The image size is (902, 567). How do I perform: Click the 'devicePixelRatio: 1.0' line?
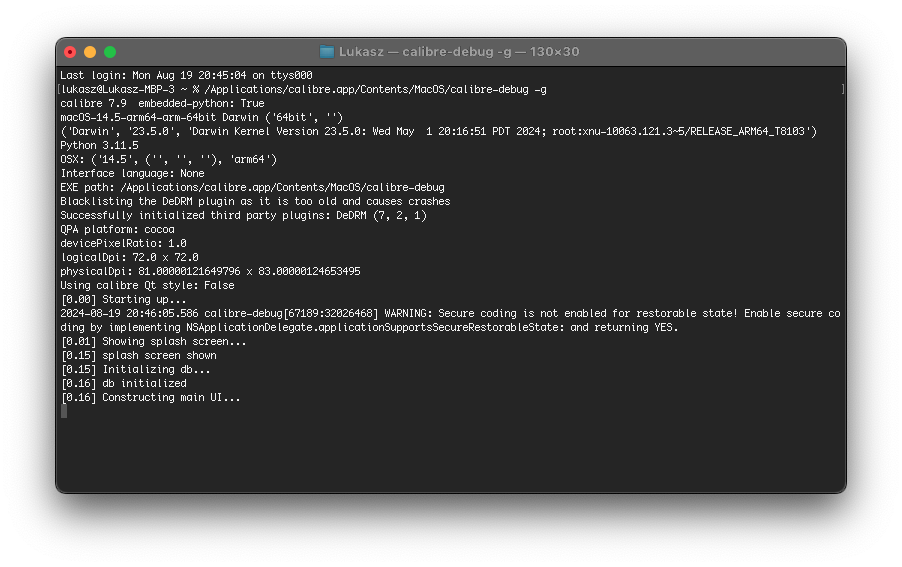tap(123, 243)
